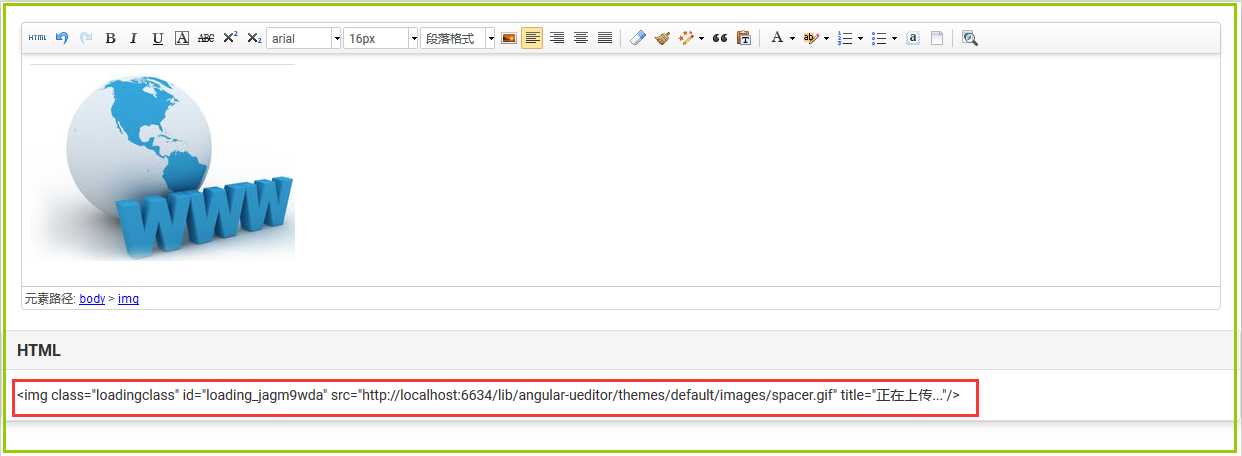Screen dimensions: 1242x456
Task: Open ordered list style arrow
Action: click(x=860, y=38)
